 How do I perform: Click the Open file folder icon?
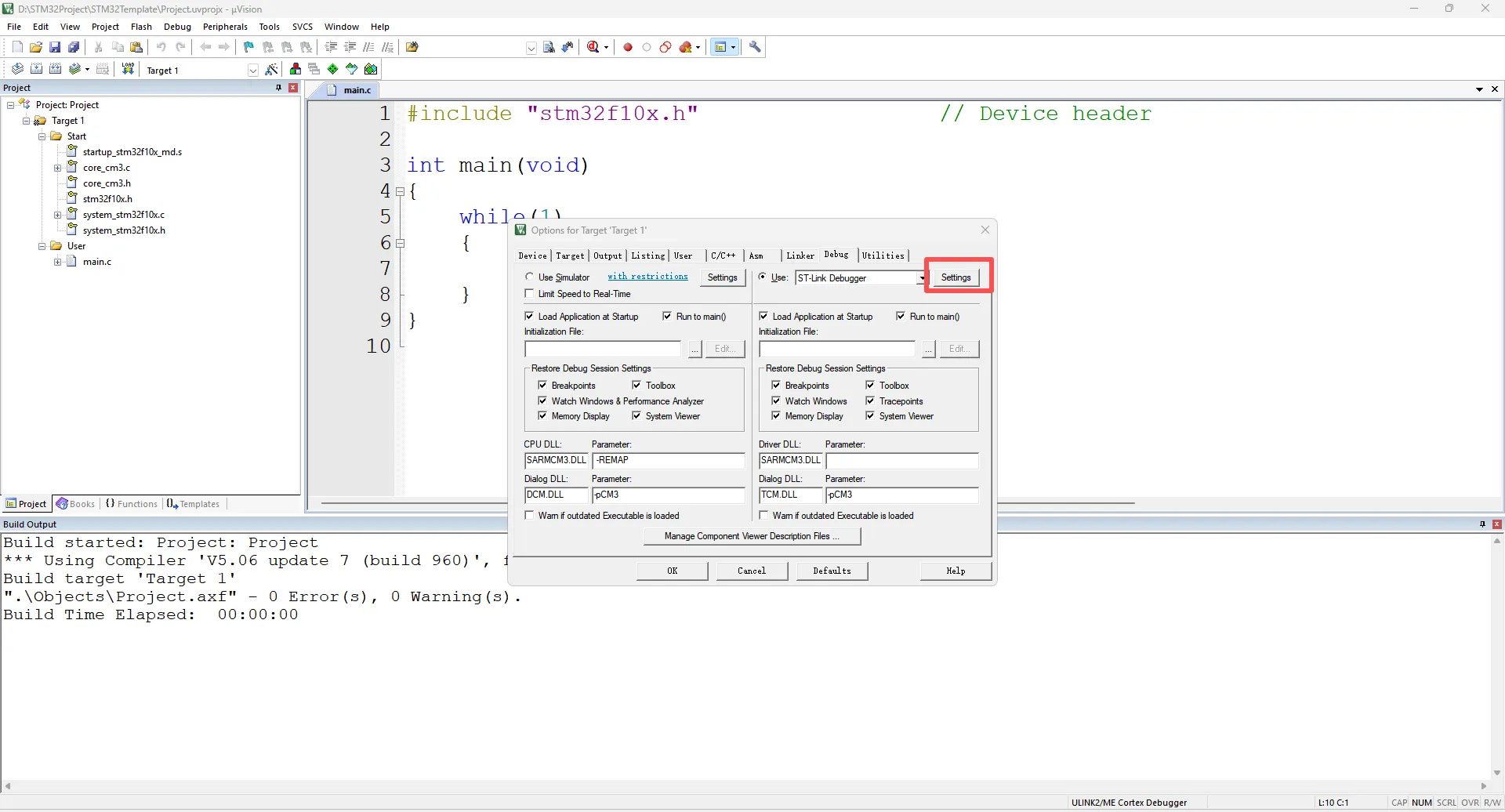[x=36, y=47]
